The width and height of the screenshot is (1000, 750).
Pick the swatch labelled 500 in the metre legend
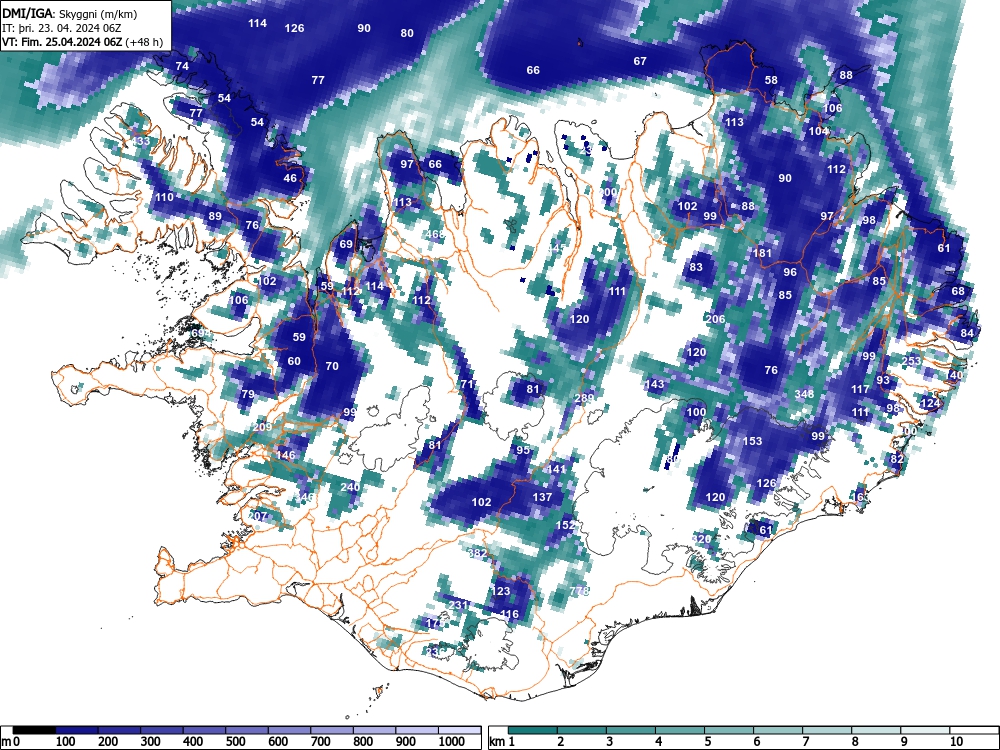[247, 730]
